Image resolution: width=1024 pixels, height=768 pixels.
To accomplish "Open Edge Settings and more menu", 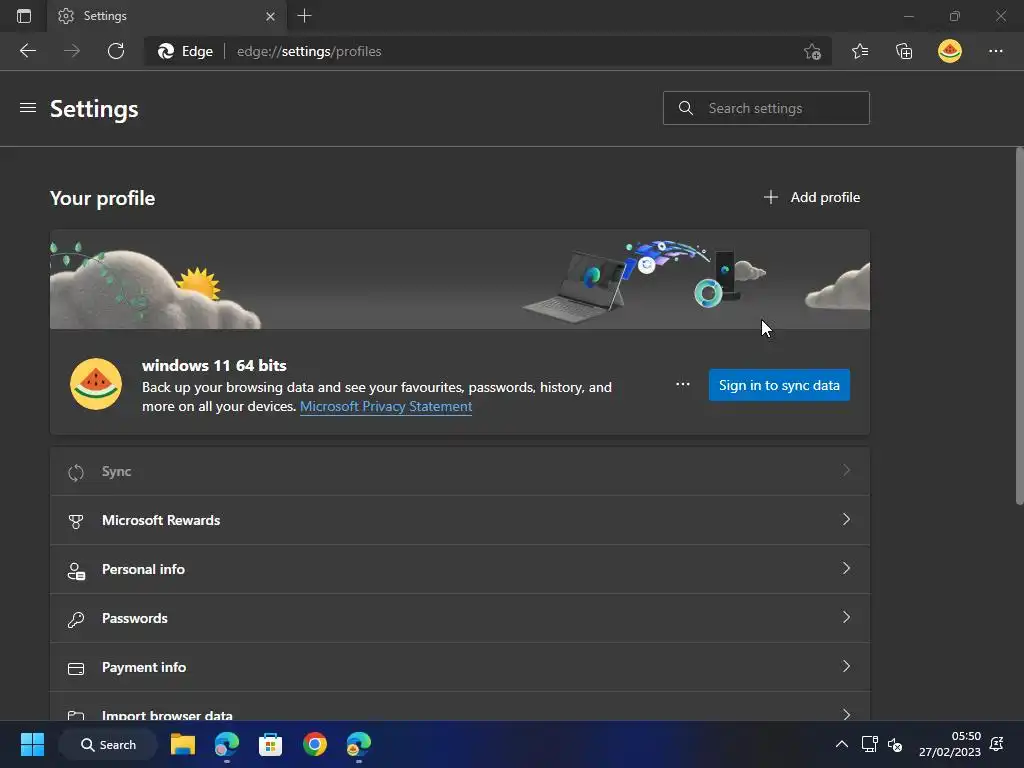I will tap(995, 51).
